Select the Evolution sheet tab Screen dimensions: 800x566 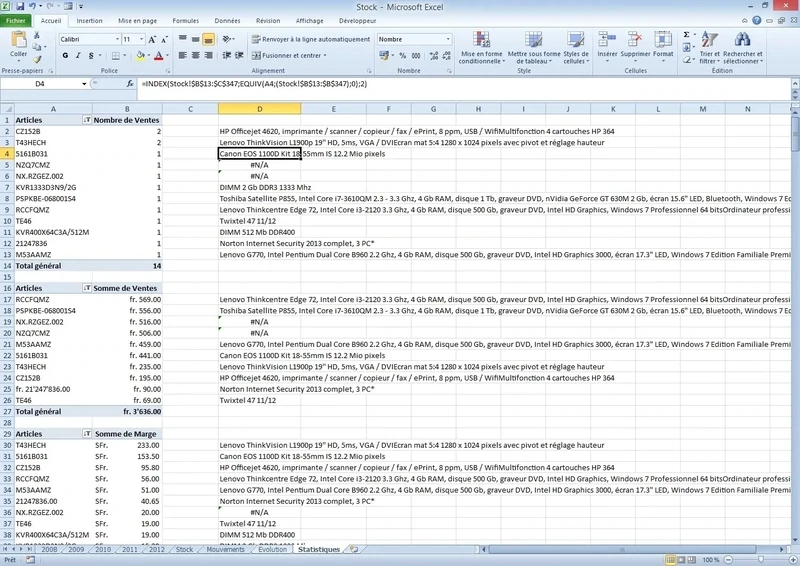coord(272,550)
